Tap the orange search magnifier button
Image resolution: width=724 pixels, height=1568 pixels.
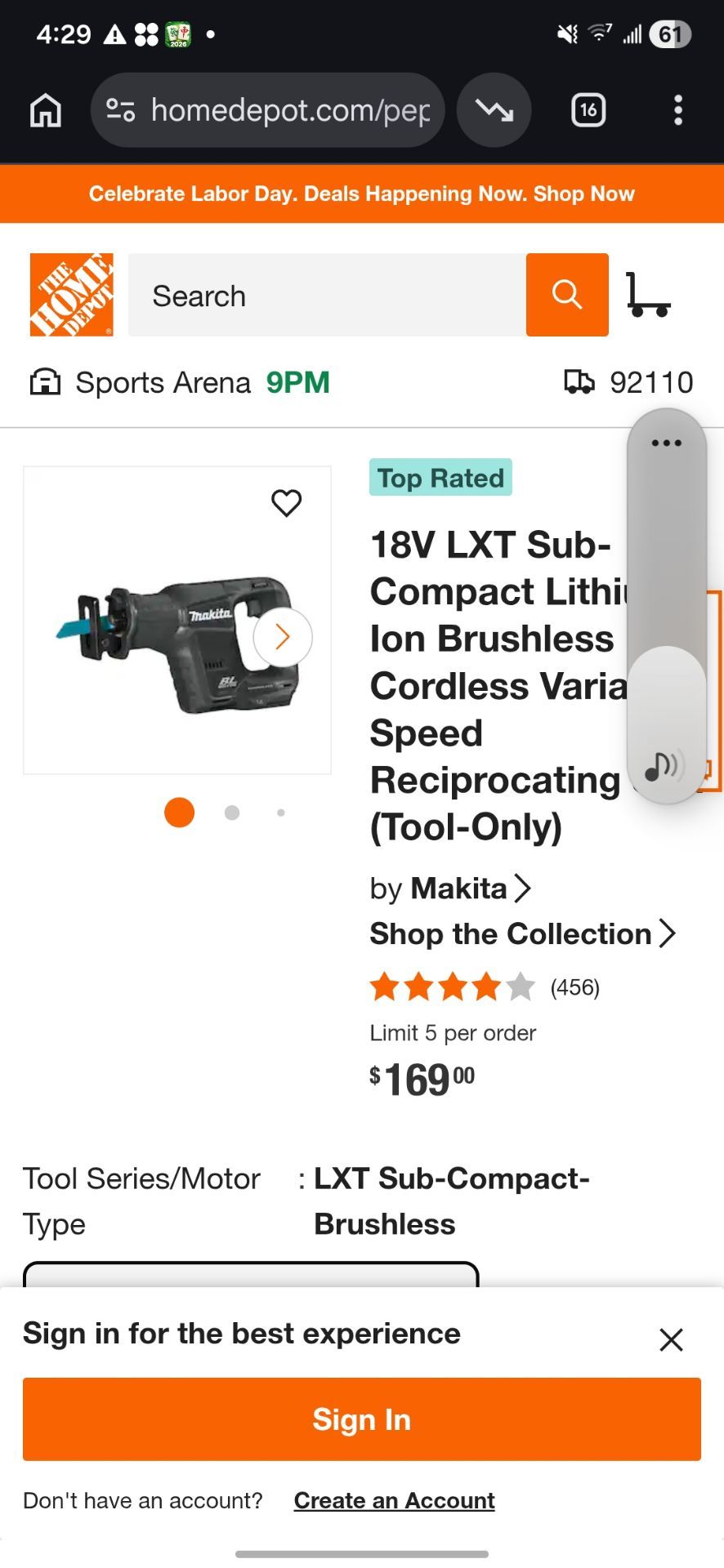[567, 295]
